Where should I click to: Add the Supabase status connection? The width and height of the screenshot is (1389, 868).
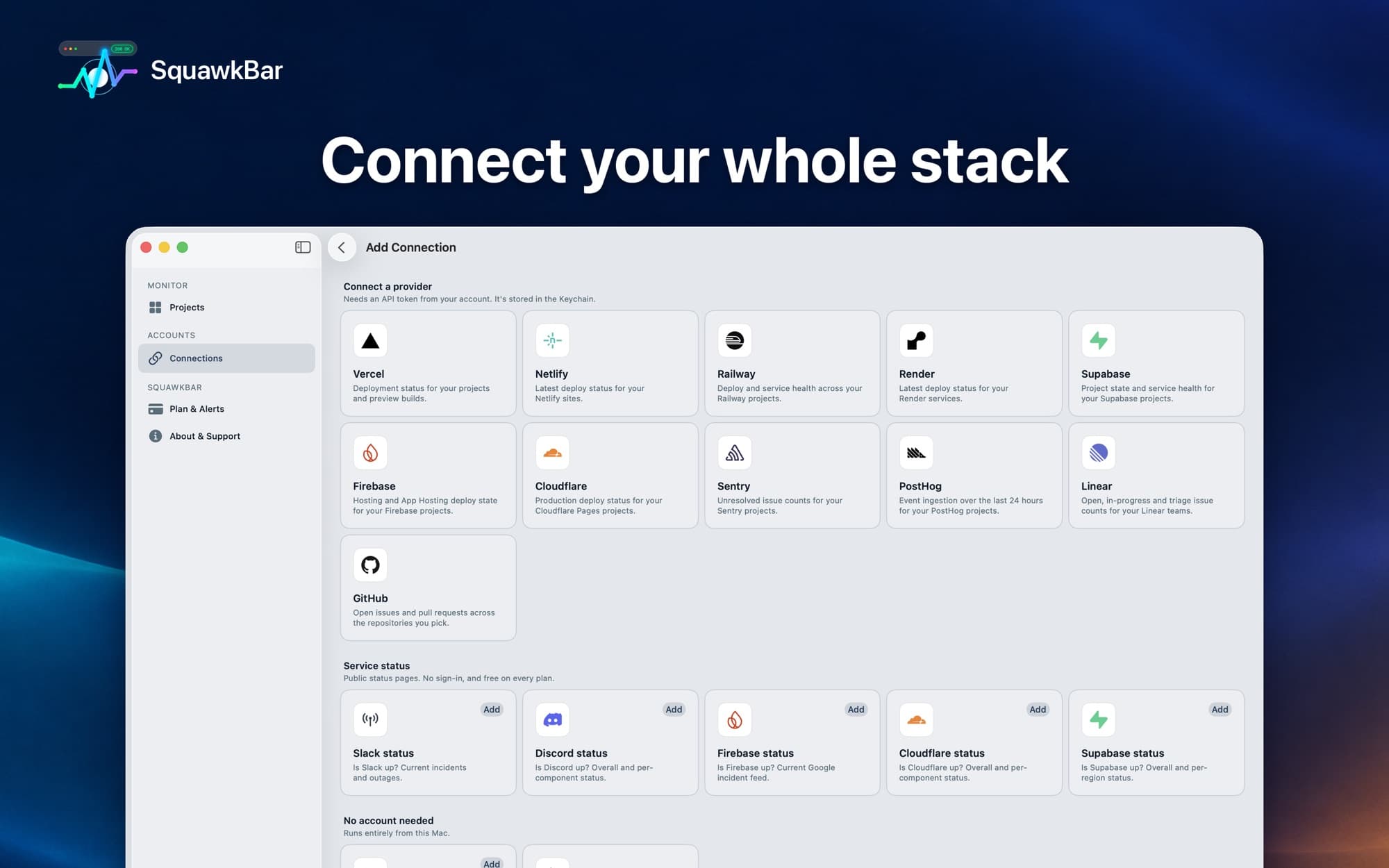[1220, 709]
